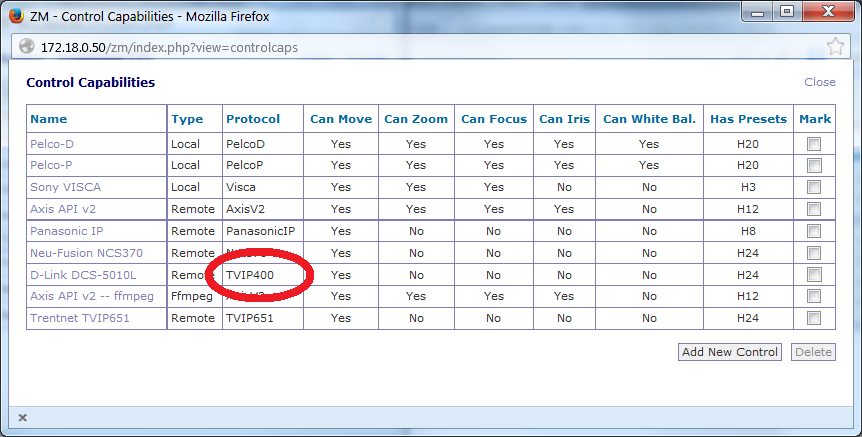Click the Add New Control button
Image resolution: width=862 pixels, height=437 pixels.
pyautogui.click(x=730, y=352)
